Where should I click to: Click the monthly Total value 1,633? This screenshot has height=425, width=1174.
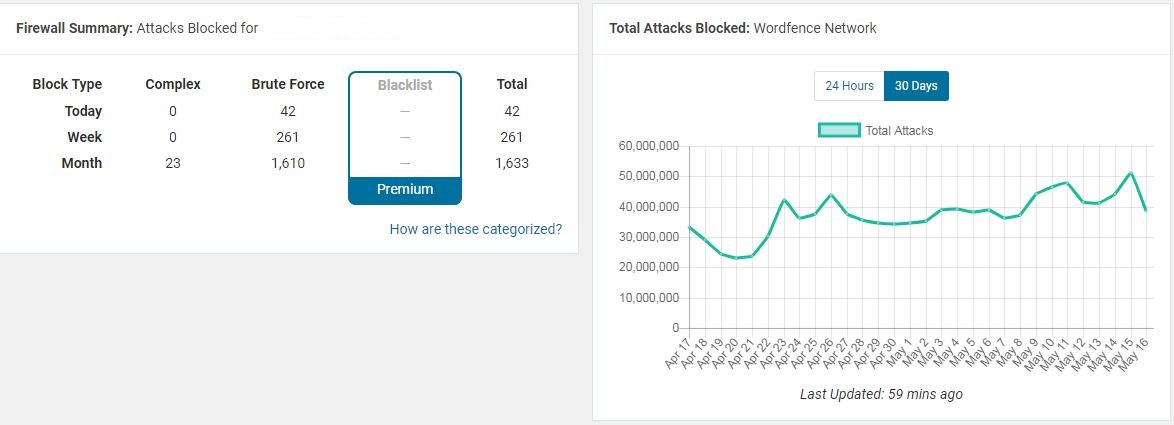pyautogui.click(x=512, y=163)
